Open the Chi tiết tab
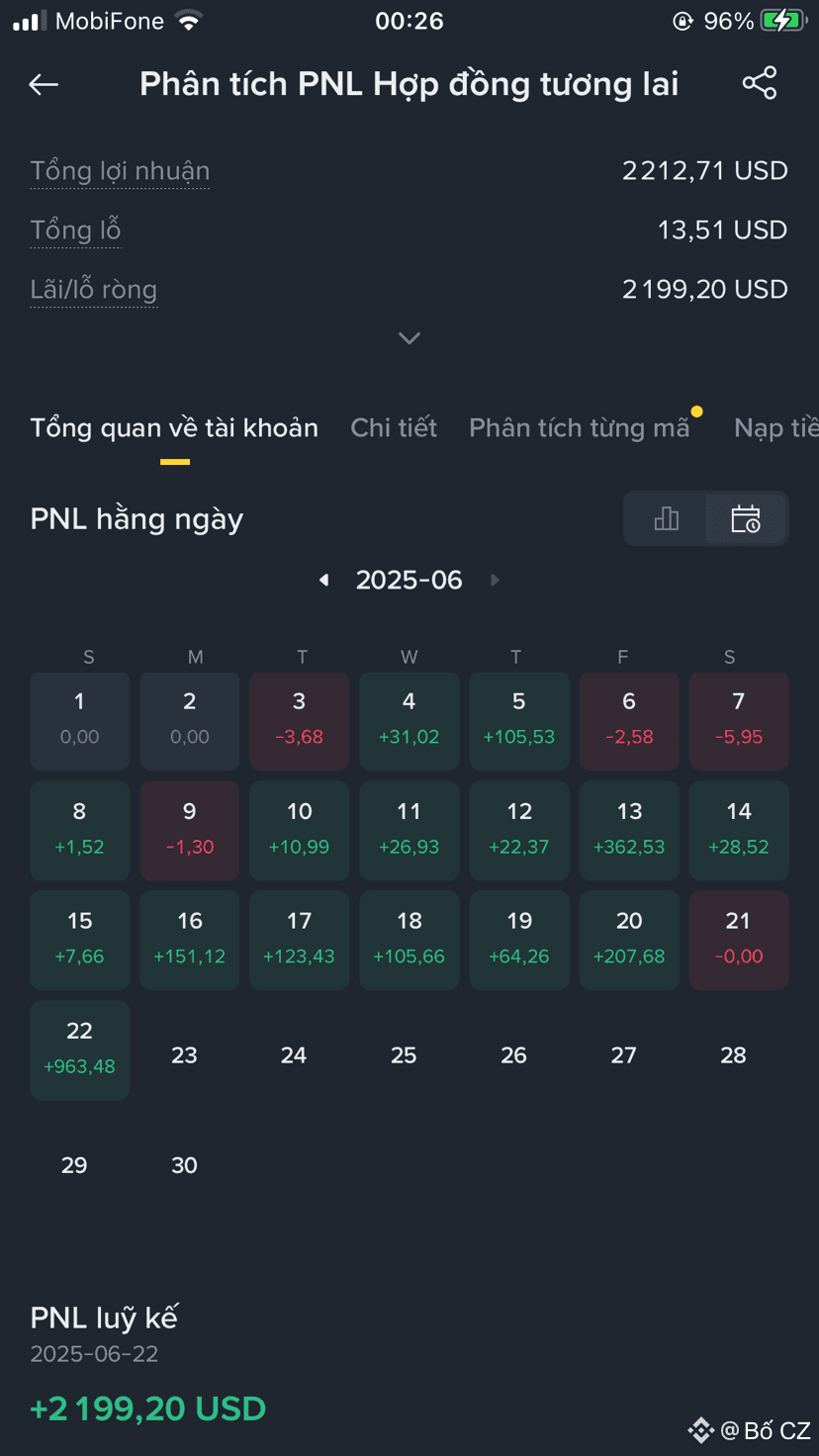The height and width of the screenshot is (1456, 819). pyautogui.click(x=394, y=427)
